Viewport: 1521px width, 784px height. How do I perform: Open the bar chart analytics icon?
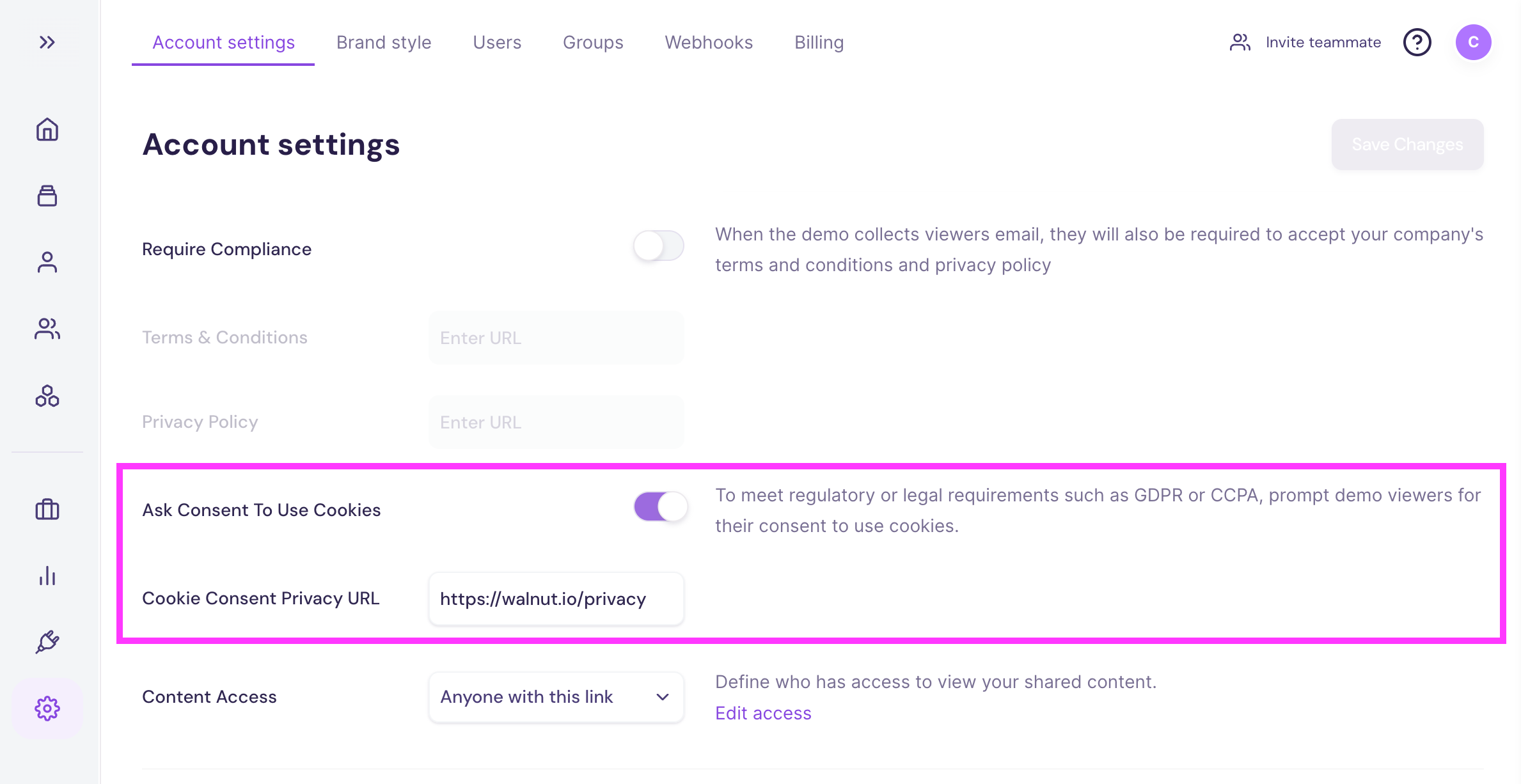pos(47,576)
